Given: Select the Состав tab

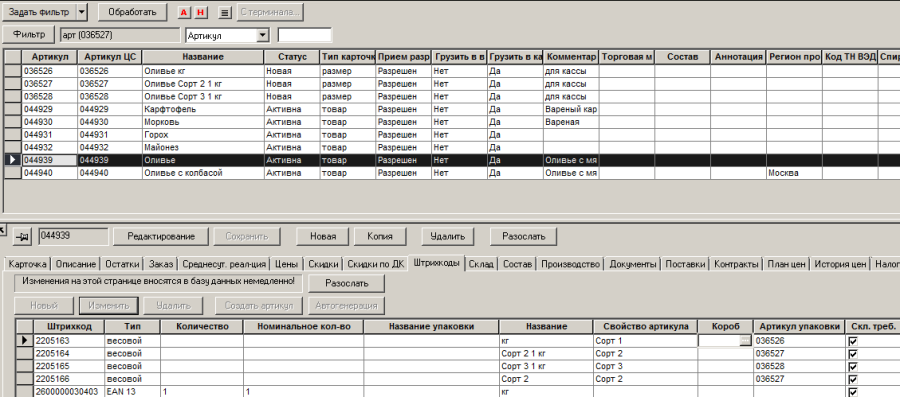Looking at the screenshot, I should (x=518, y=264).
